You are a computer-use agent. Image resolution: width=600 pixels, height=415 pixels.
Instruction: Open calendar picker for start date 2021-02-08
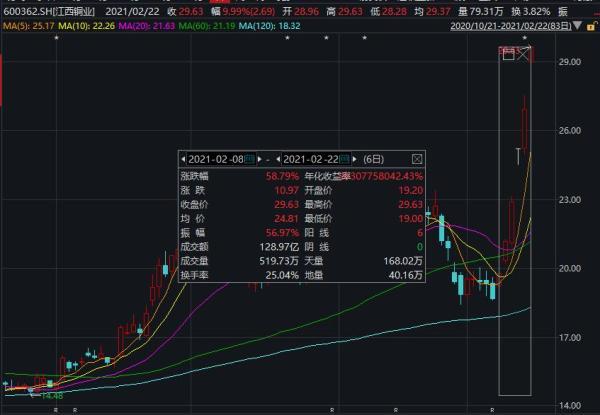pos(250,159)
